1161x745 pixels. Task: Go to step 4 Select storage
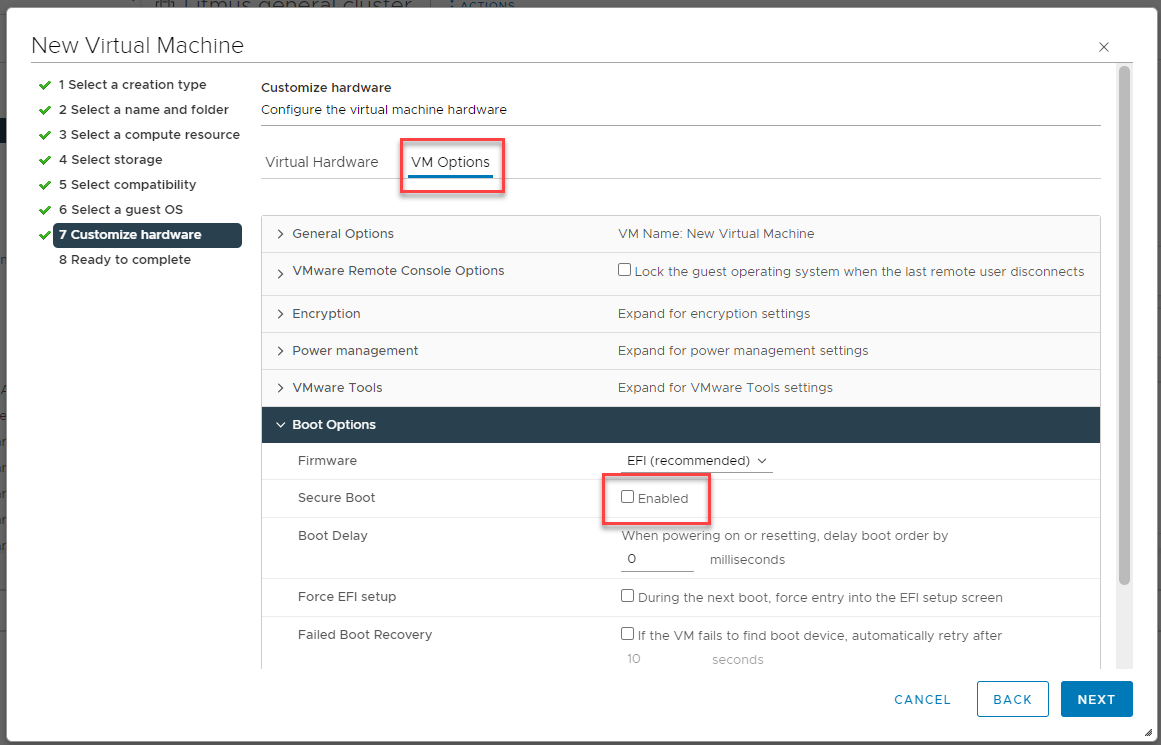[109, 159]
